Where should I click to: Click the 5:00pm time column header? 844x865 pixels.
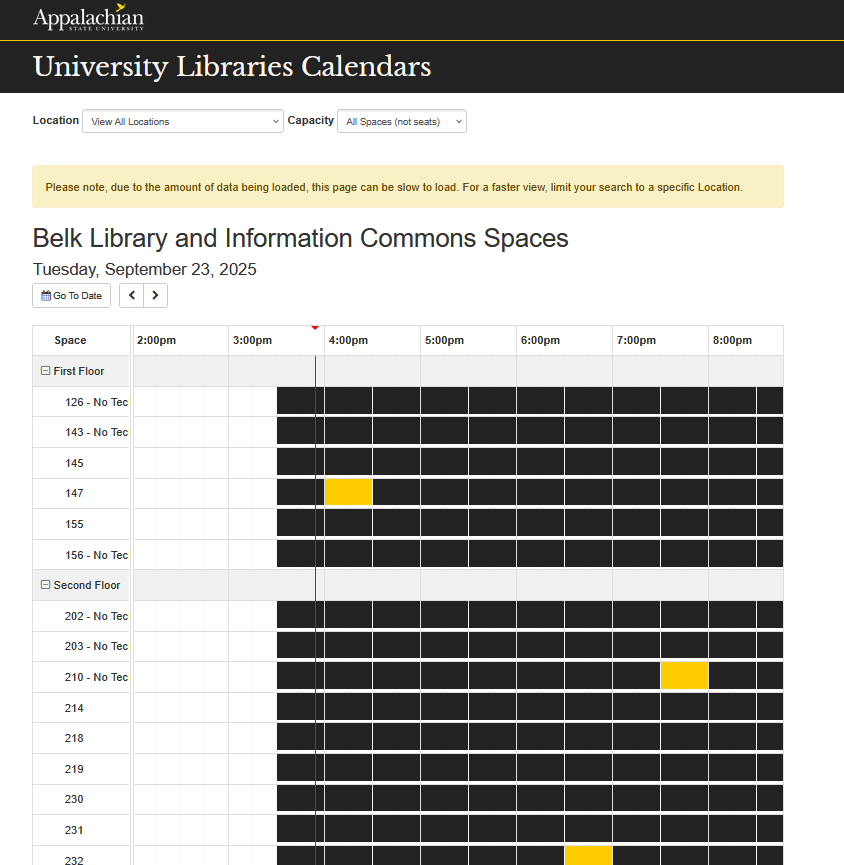[x=444, y=341]
